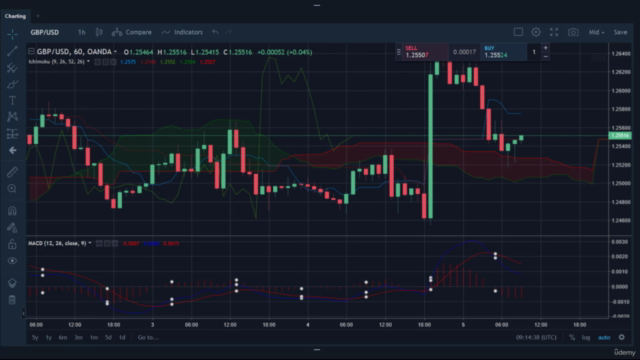The height and width of the screenshot is (360, 640).
Task: Set range to 3m
Action: tap(78, 338)
